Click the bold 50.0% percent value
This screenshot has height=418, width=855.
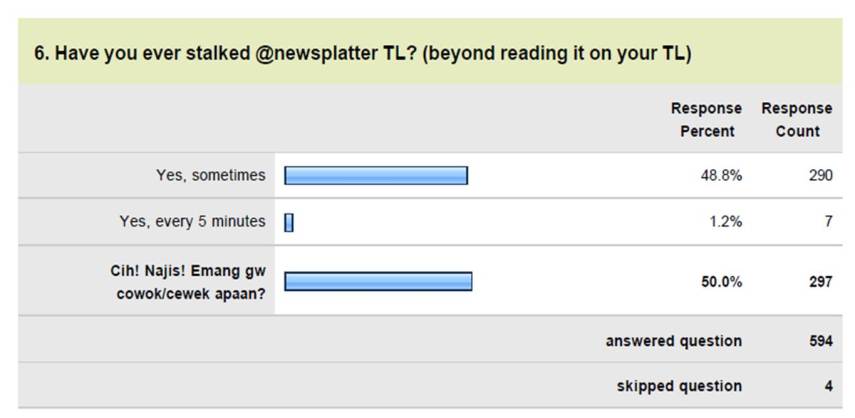pos(721,282)
